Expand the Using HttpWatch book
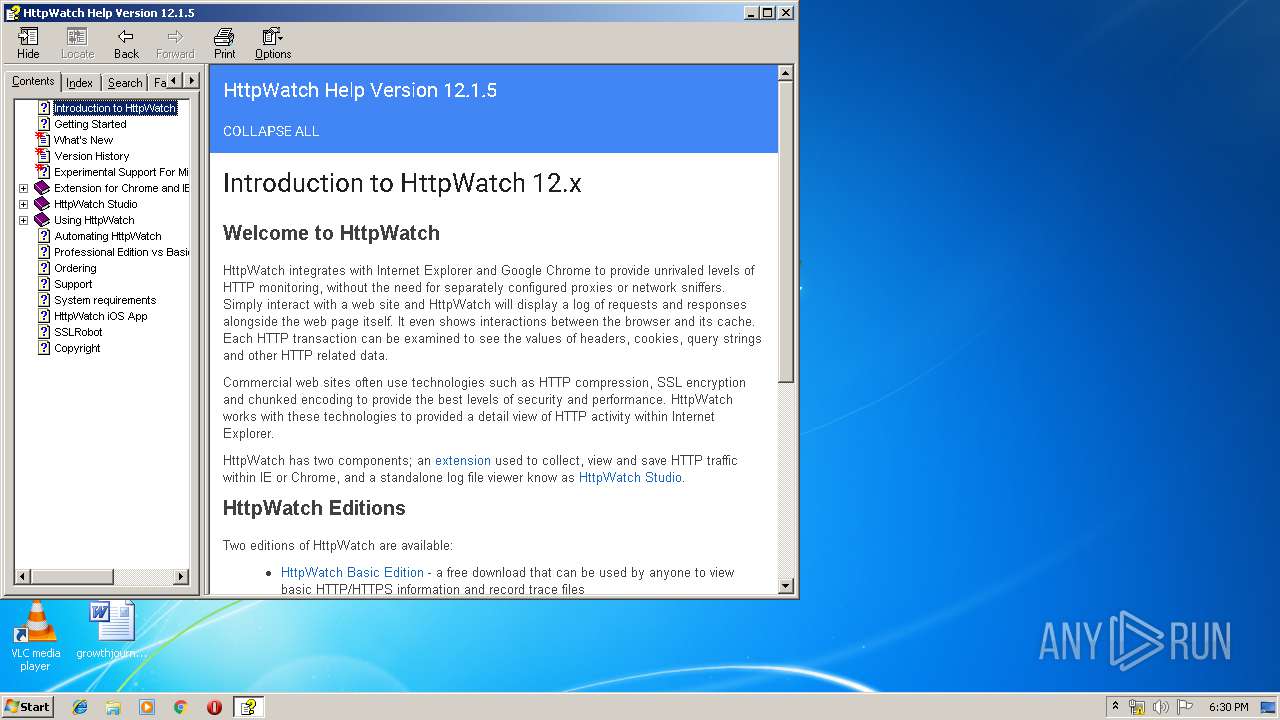This screenshot has height=720, width=1280. (23, 220)
